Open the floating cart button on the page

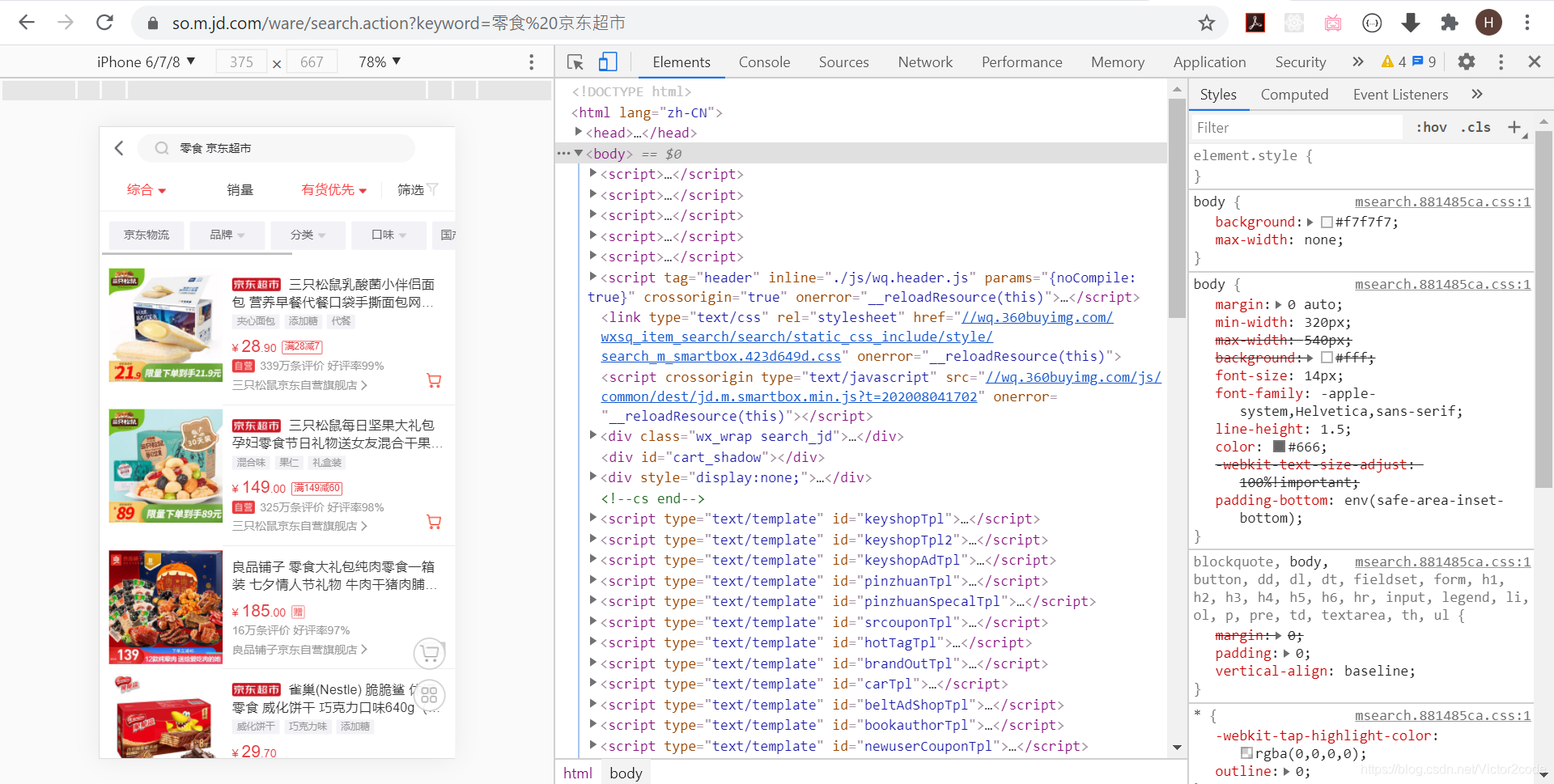point(430,653)
